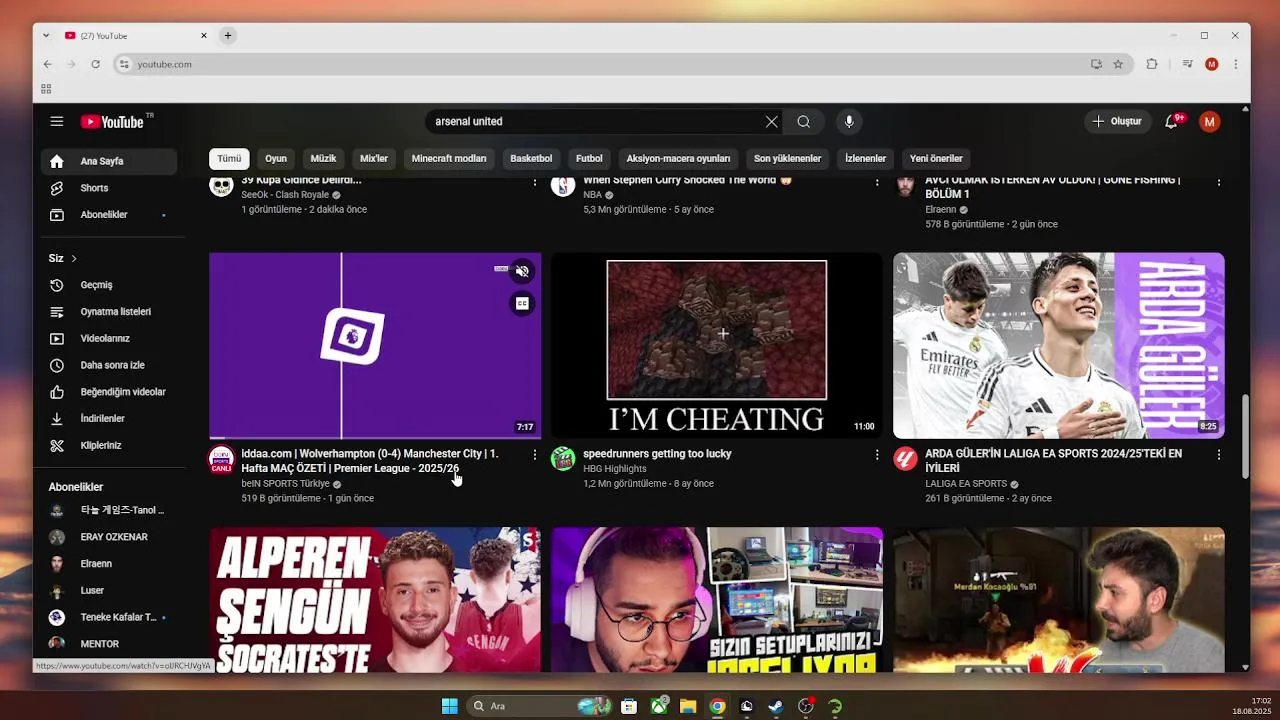1280x720 pixels.
Task: Open Chrome tab search dropdown arrow
Action: 46,36
